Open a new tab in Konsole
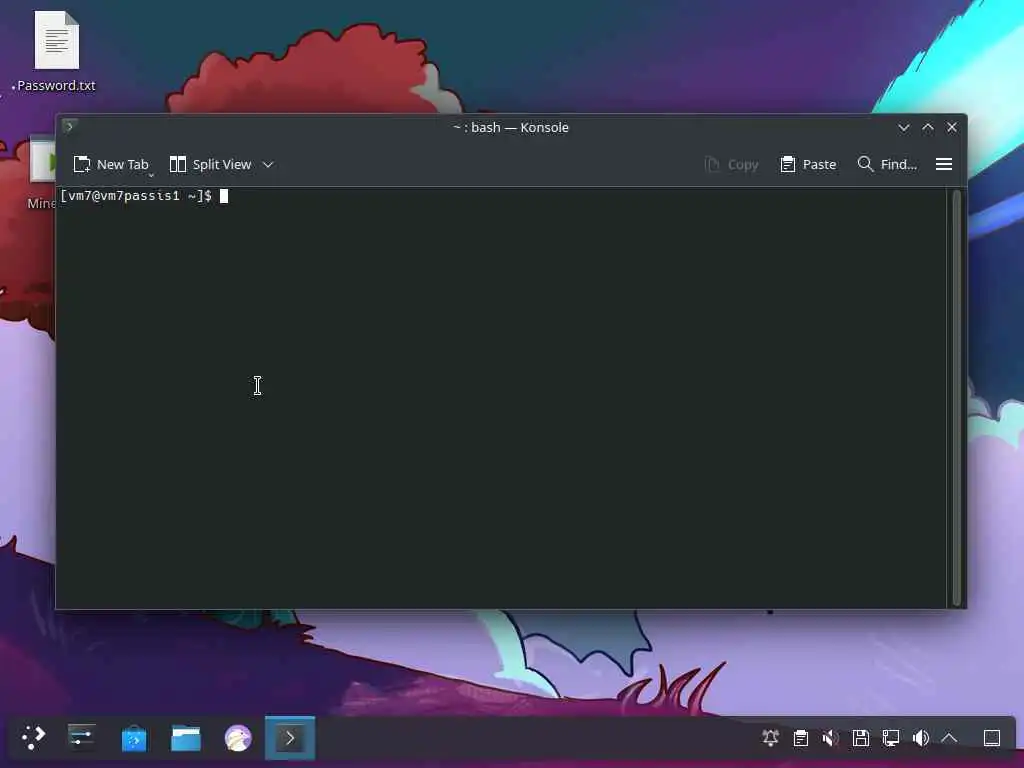 pyautogui.click(x=111, y=165)
